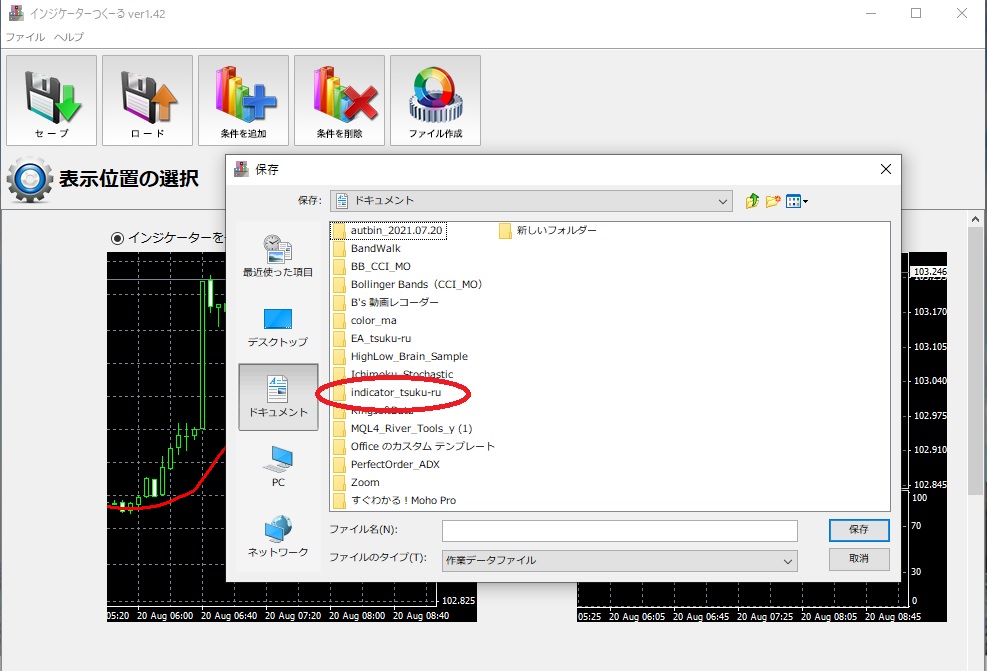Expand the save location (ドキュメント) dropdown
This screenshot has width=987, height=671.
(x=724, y=201)
